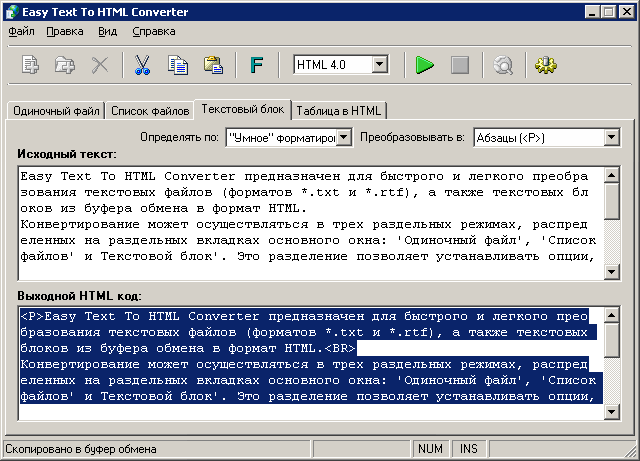Click the INS status bar indicator

[469, 449]
